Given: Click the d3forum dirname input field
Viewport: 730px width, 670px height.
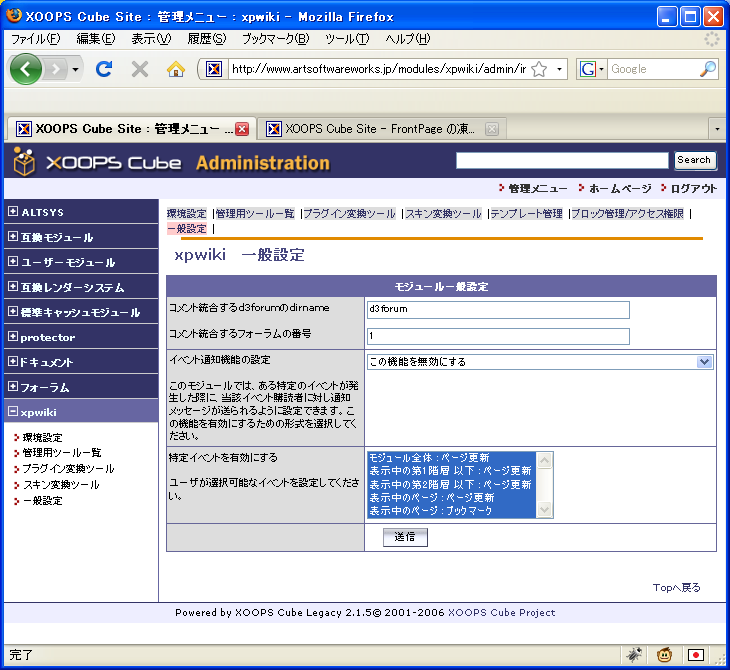Looking at the screenshot, I should [x=498, y=310].
